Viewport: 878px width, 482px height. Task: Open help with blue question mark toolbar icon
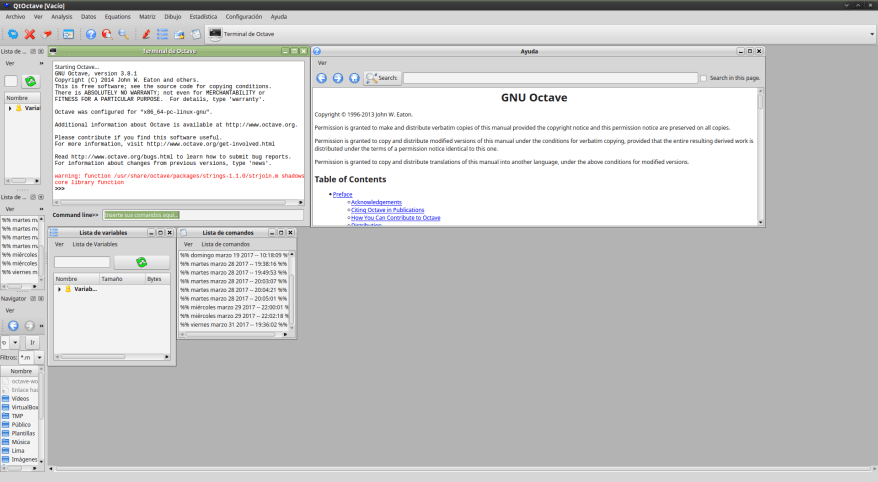(91, 34)
